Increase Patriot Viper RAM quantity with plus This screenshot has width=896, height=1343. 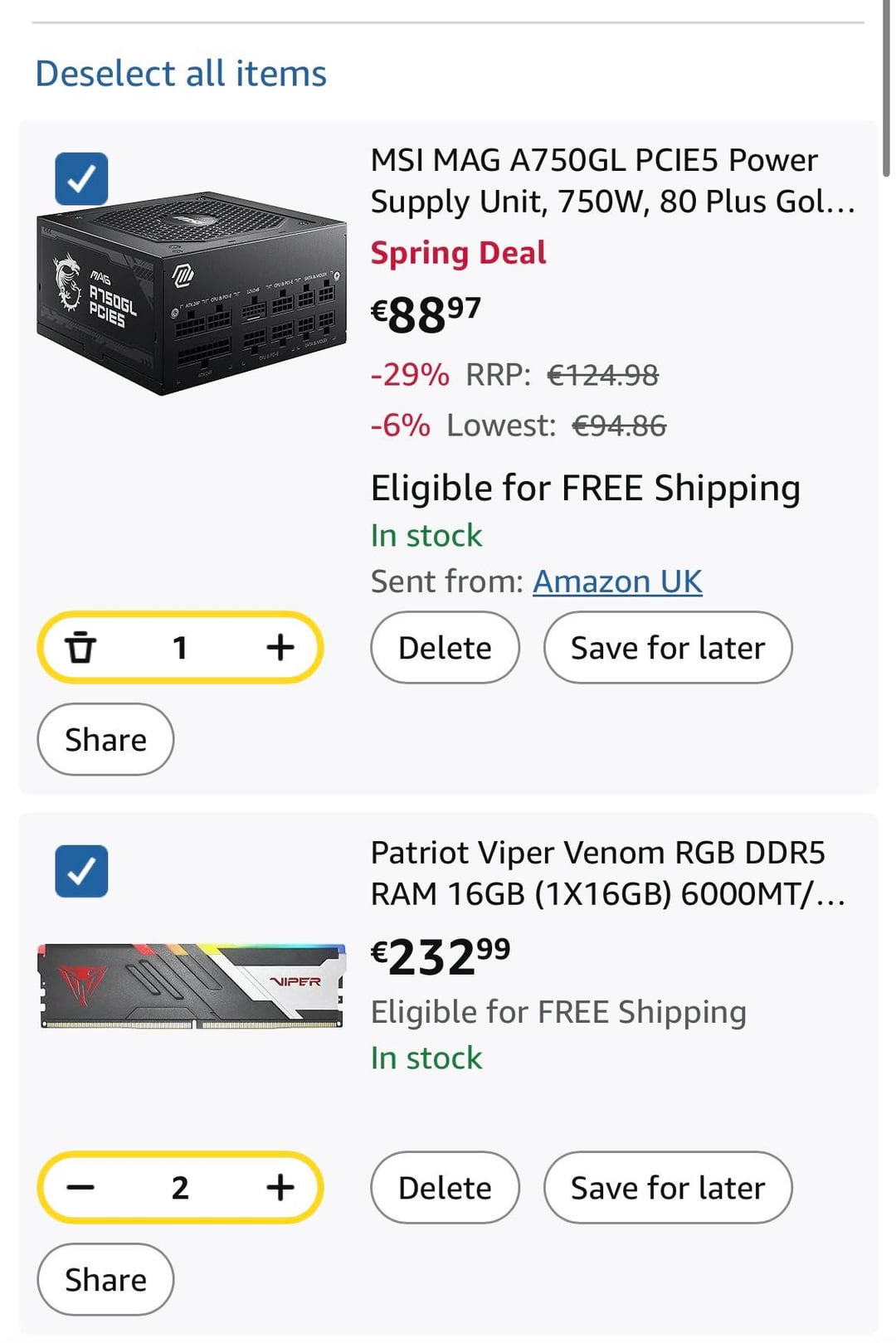coord(280,1187)
